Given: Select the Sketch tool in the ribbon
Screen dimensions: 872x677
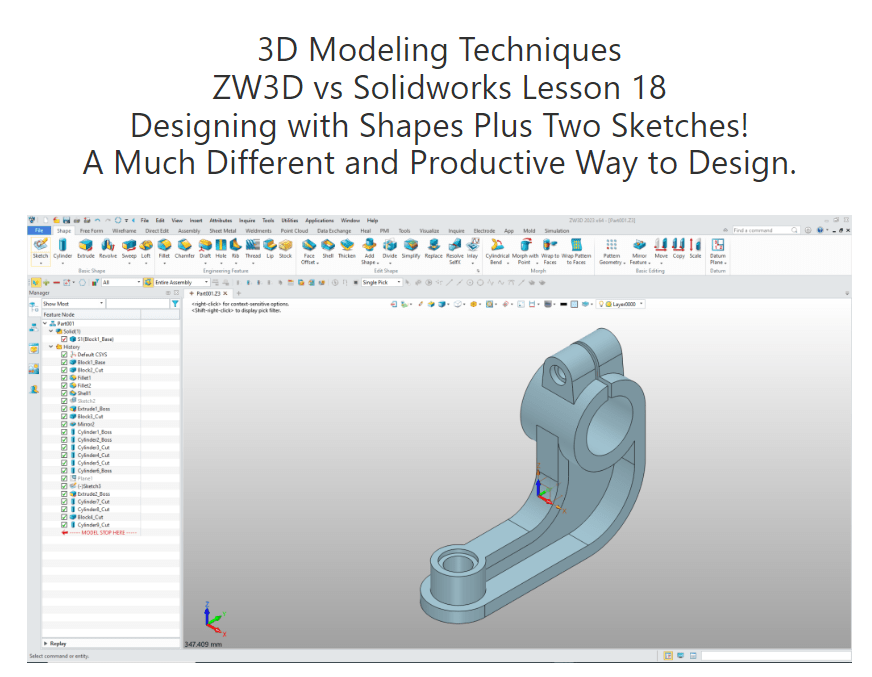Looking at the screenshot, I should click(40, 249).
